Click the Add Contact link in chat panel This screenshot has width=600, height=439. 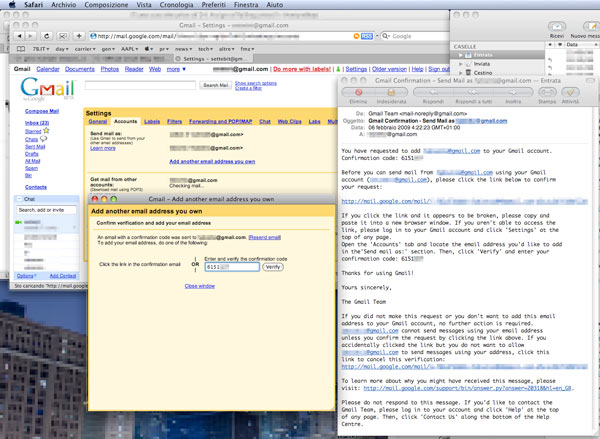coord(63,276)
